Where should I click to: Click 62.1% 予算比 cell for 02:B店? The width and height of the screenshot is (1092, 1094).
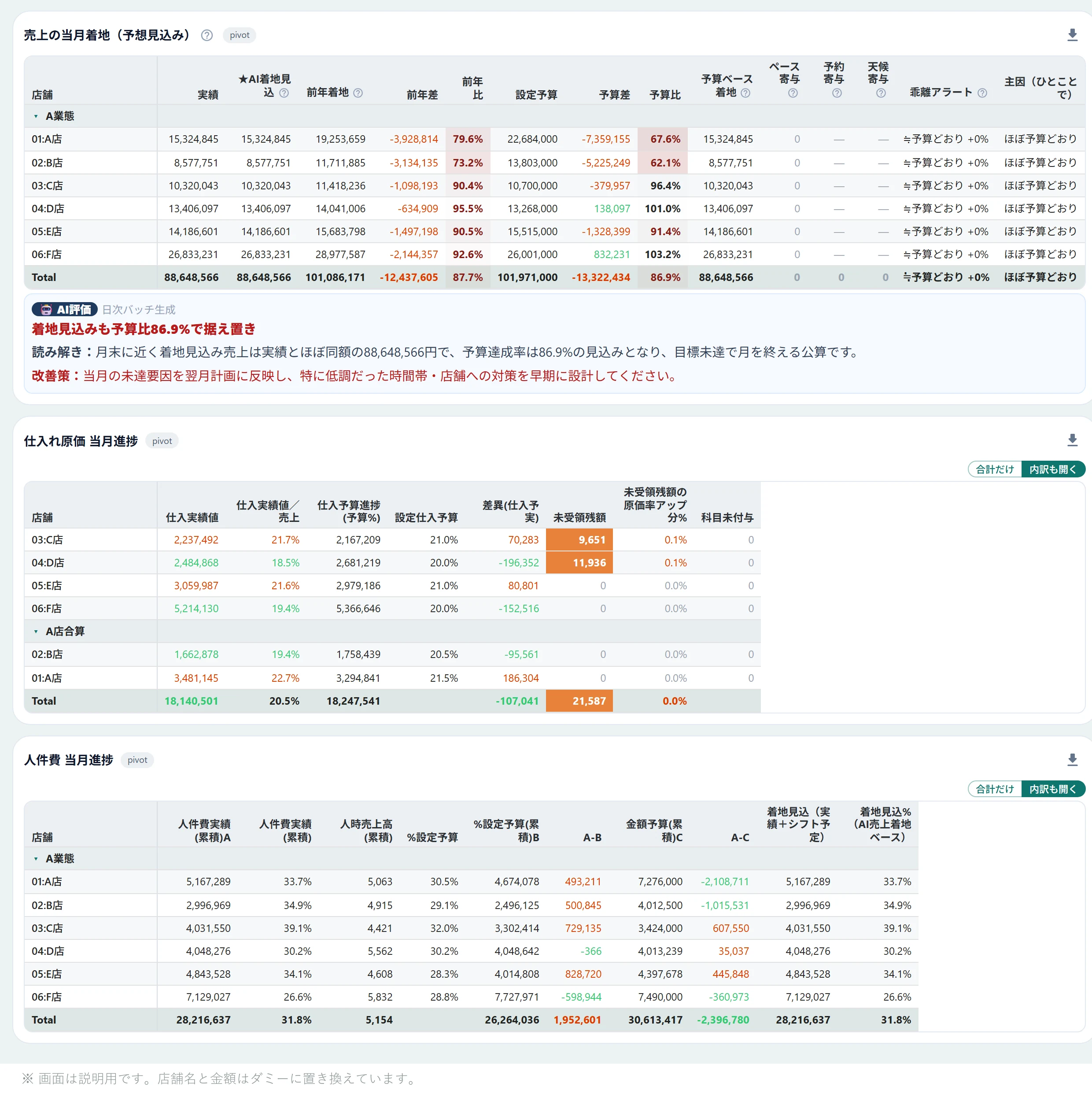tap(662, 163)
